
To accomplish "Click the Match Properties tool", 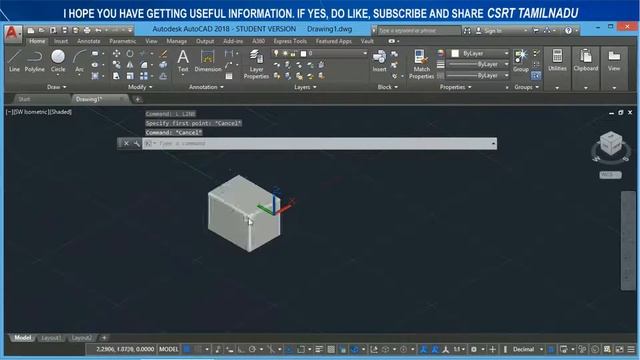I will point(421,64).
